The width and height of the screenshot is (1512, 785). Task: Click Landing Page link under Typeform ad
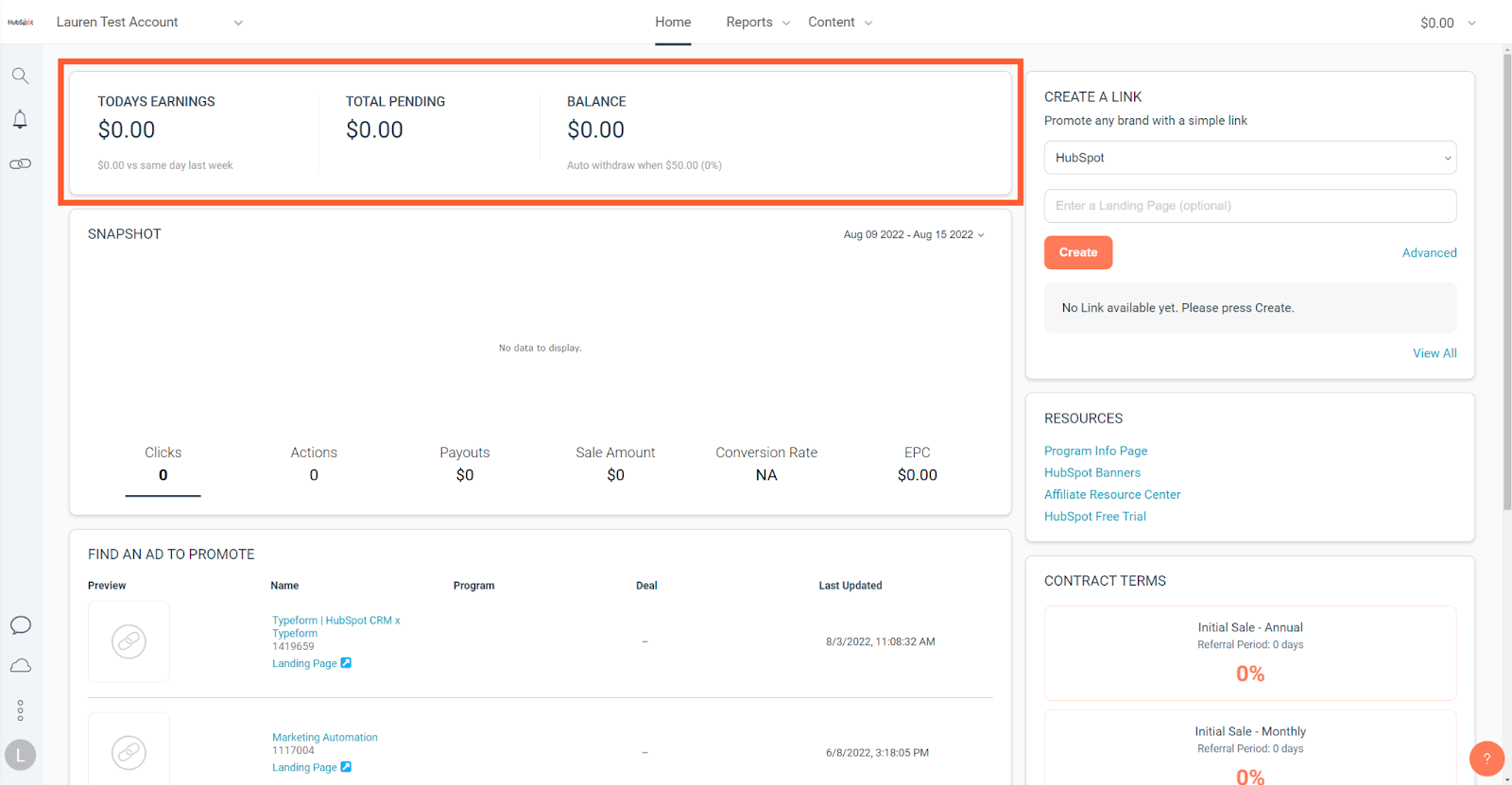coord(304,663)
